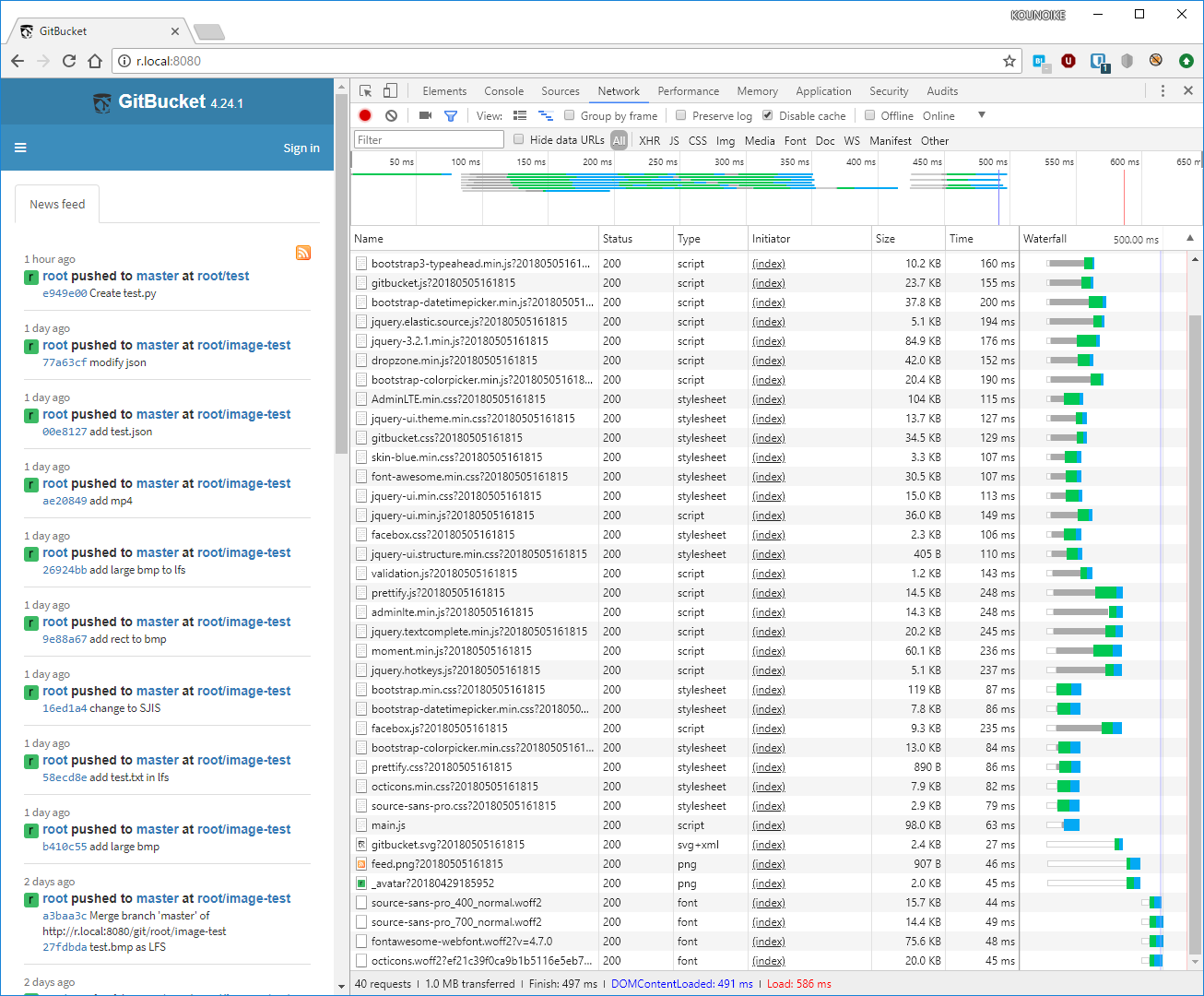
Task: Enable the Hide data URLs checkbox
Action: point(519,139)
